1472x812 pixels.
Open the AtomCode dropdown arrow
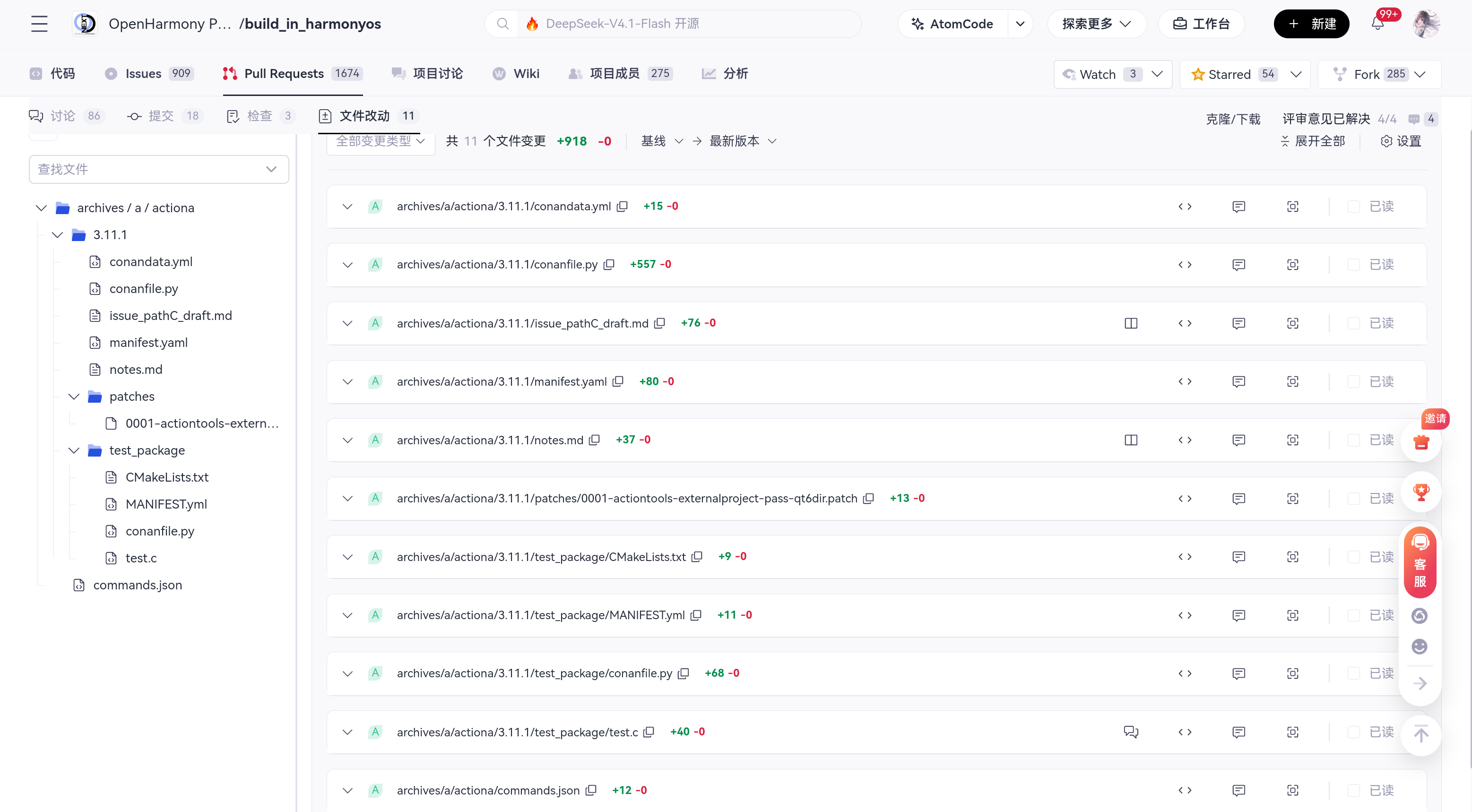coord(1020,24)
